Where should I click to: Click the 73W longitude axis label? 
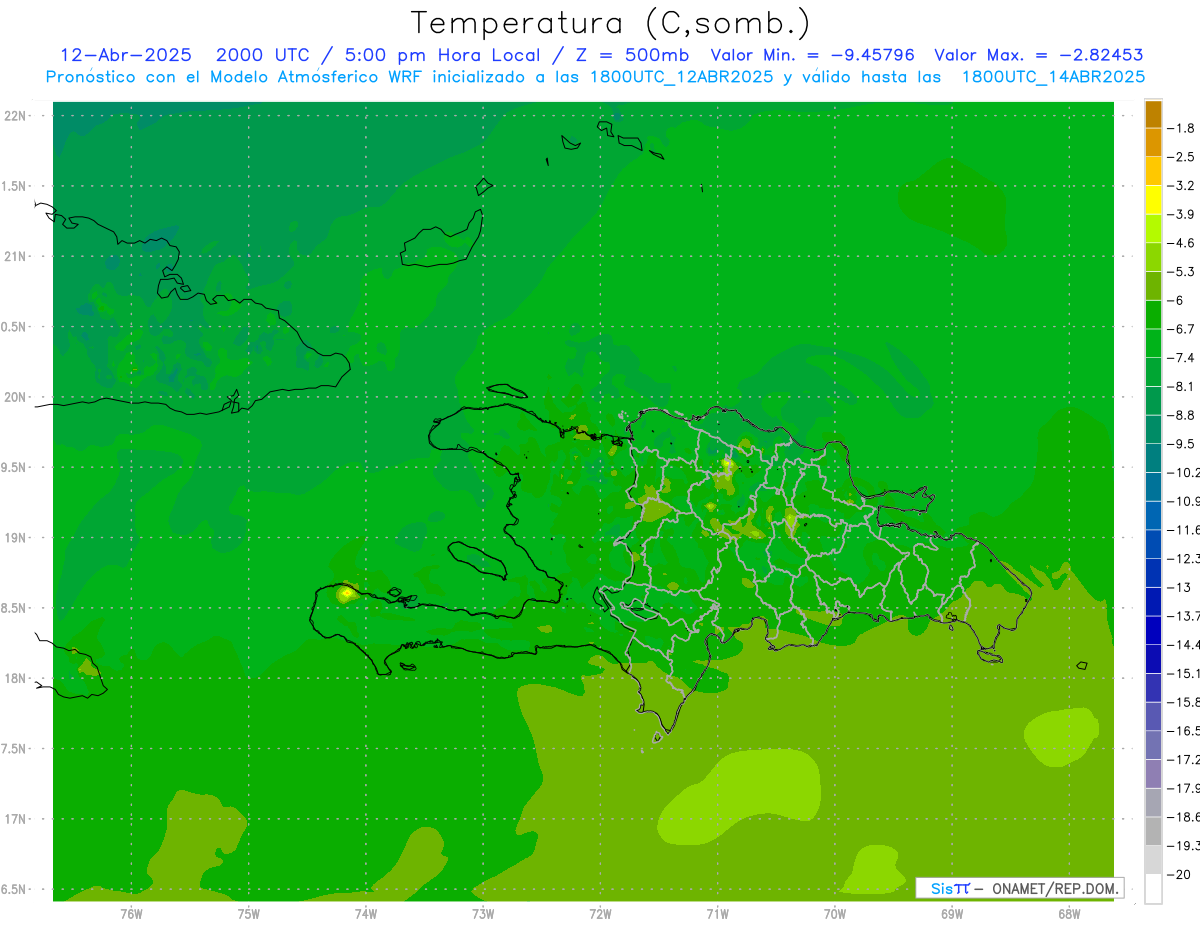(x=483, y=913)
